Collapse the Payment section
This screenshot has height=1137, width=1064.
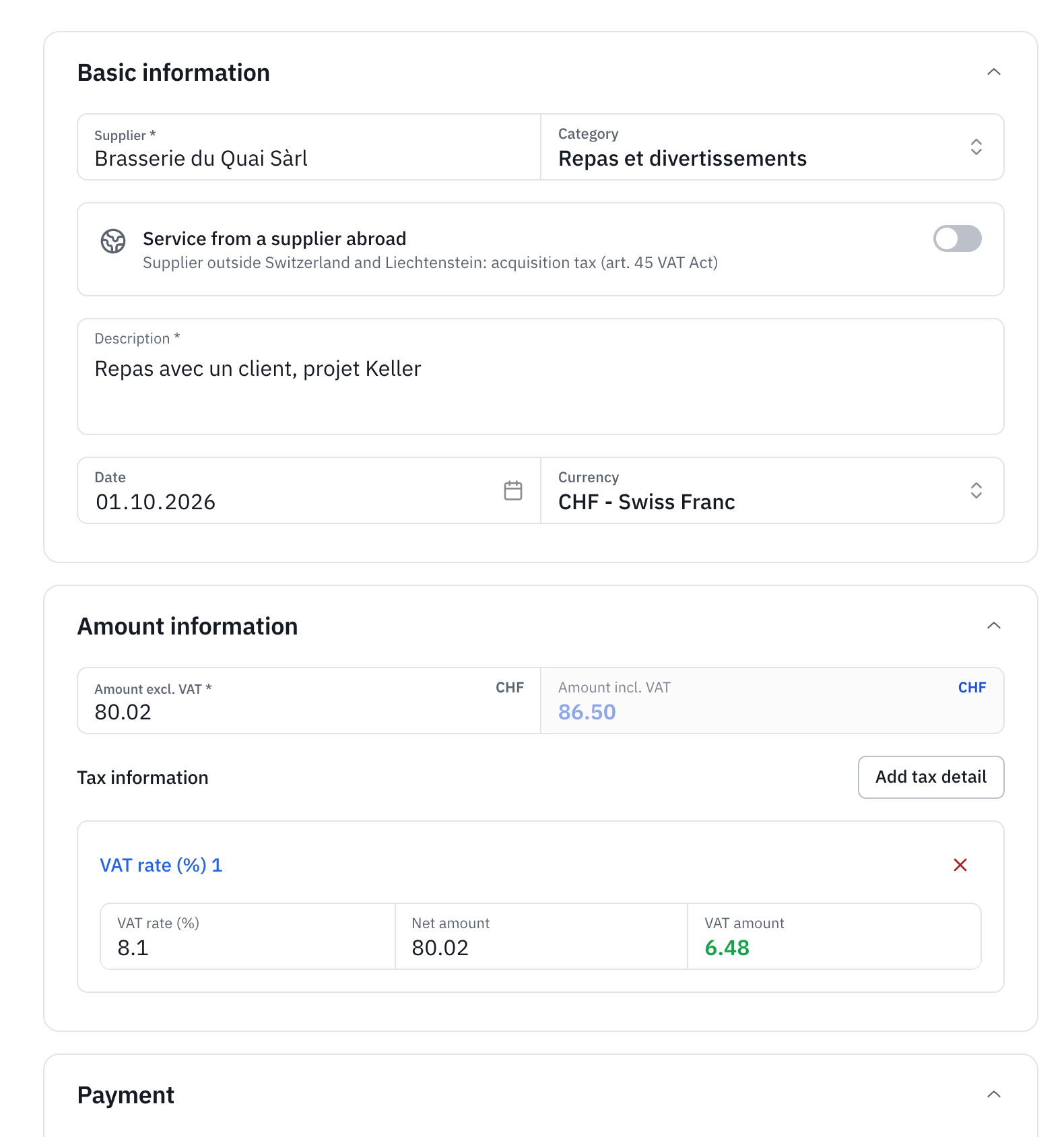(x=993, y=1095)
